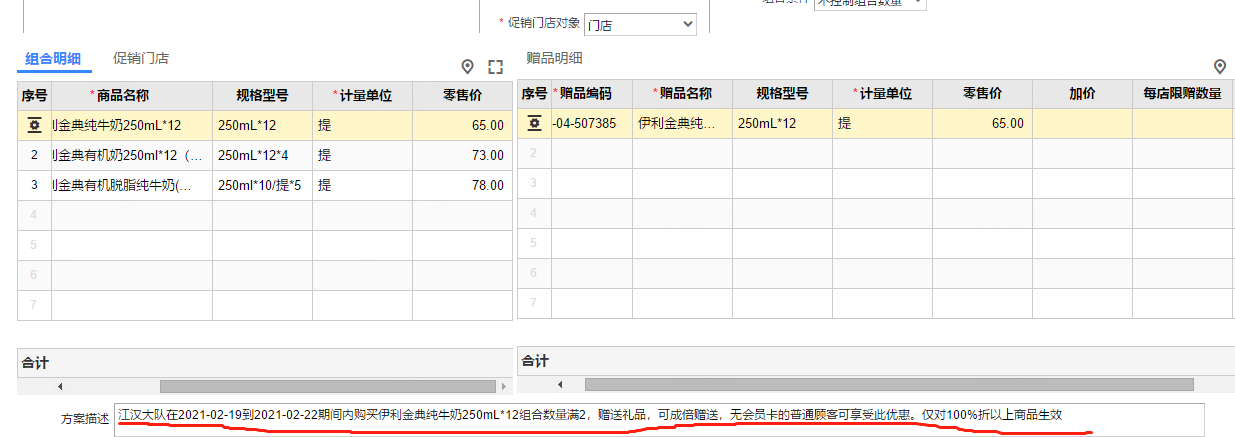Click the location pin icon above 组合明细 table
Viewport: 1235px width, 437px height.
[x=467, y=67]
